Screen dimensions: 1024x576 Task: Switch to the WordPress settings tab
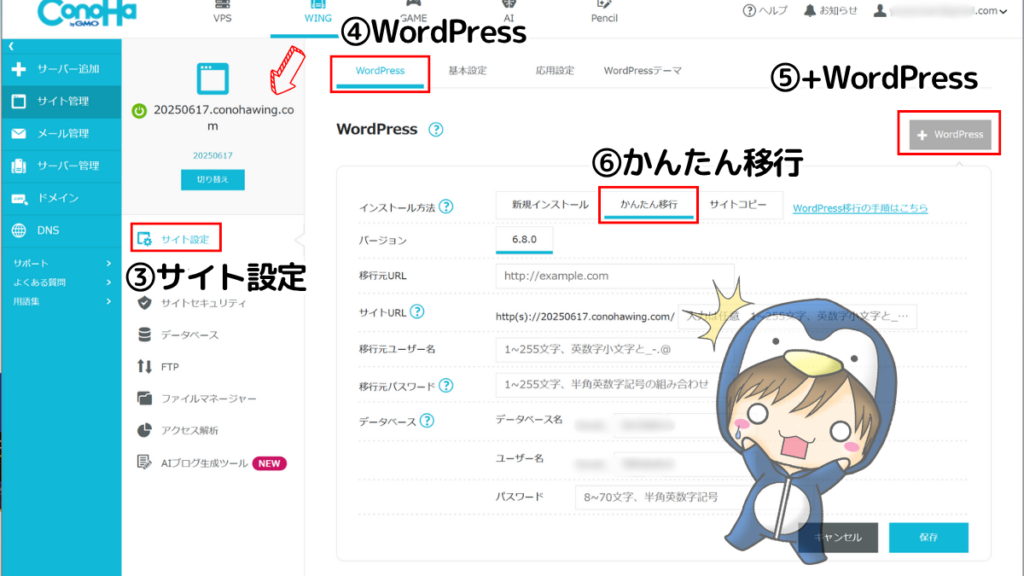[x=379, y=71]
